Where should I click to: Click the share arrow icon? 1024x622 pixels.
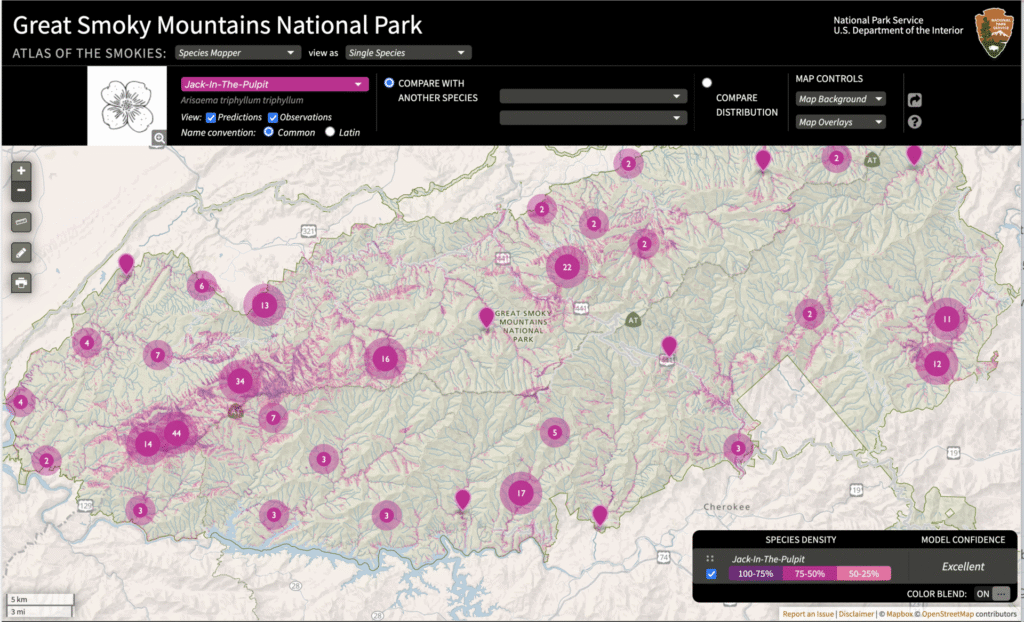(914, 100)
